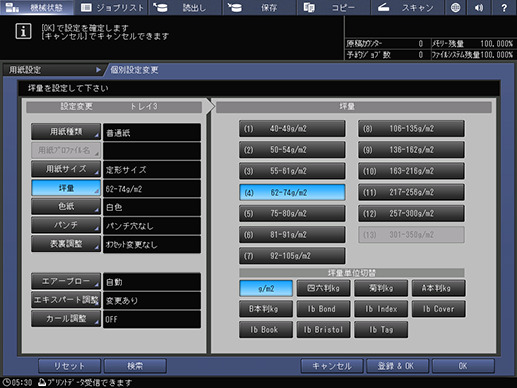Image resolution: width=517 pixels, height=388 pixels.
Task: Select weight 81-91g/m2
Action: point(292,235)
